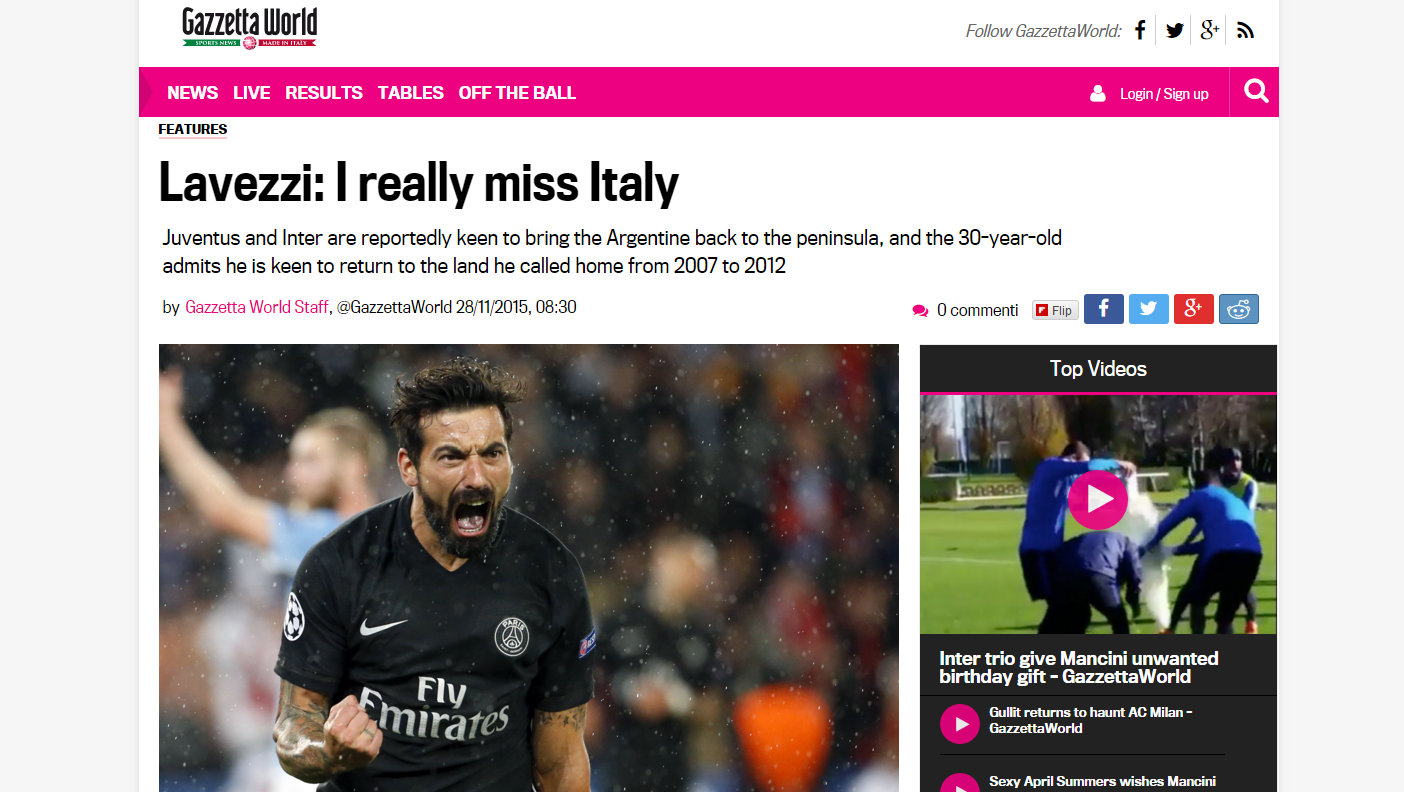Screen dimensions: 1404x792
Task: Share article with blue Facebook button
Action: tap(1104, 309)
